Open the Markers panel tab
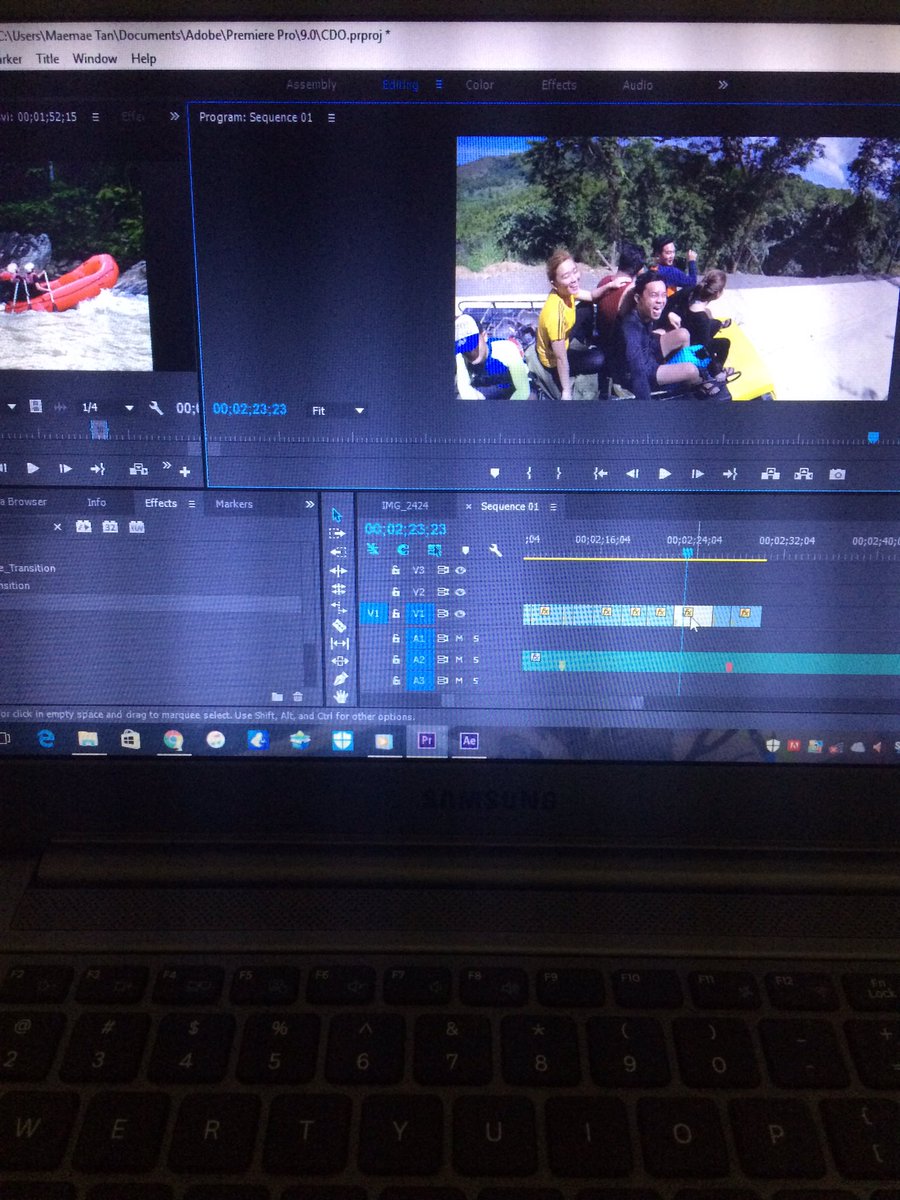Image resolution: width=900 pixels, height=1200 pixels. 234,504
